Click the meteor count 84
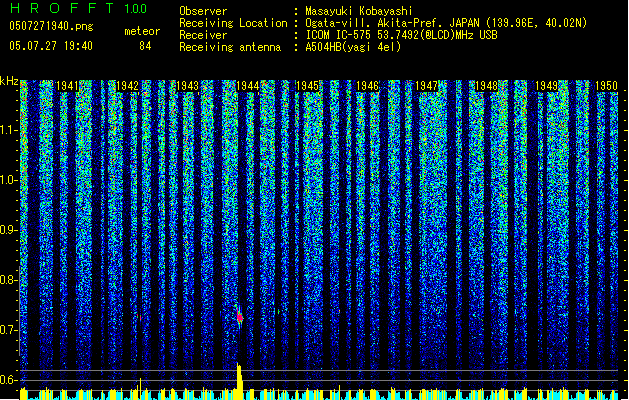 coord(145,46)
